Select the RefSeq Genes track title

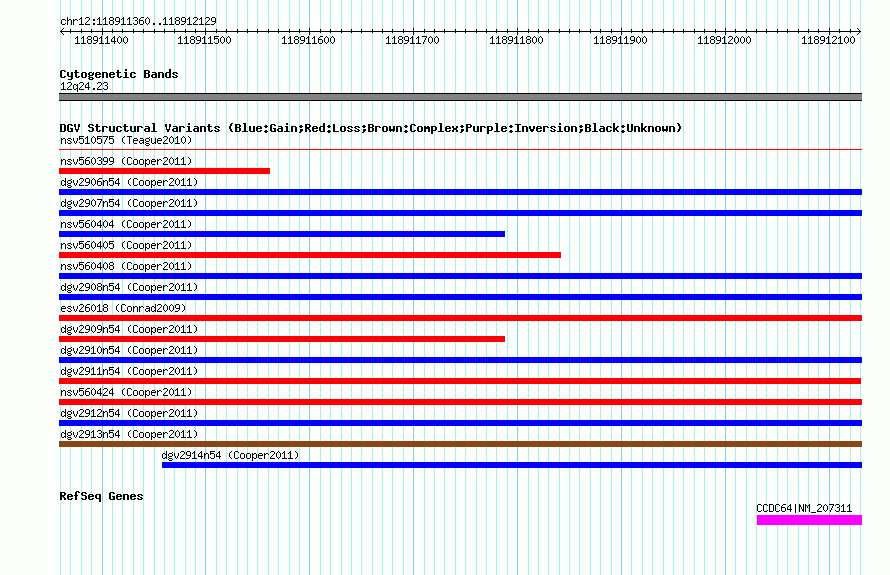point(101,496)
